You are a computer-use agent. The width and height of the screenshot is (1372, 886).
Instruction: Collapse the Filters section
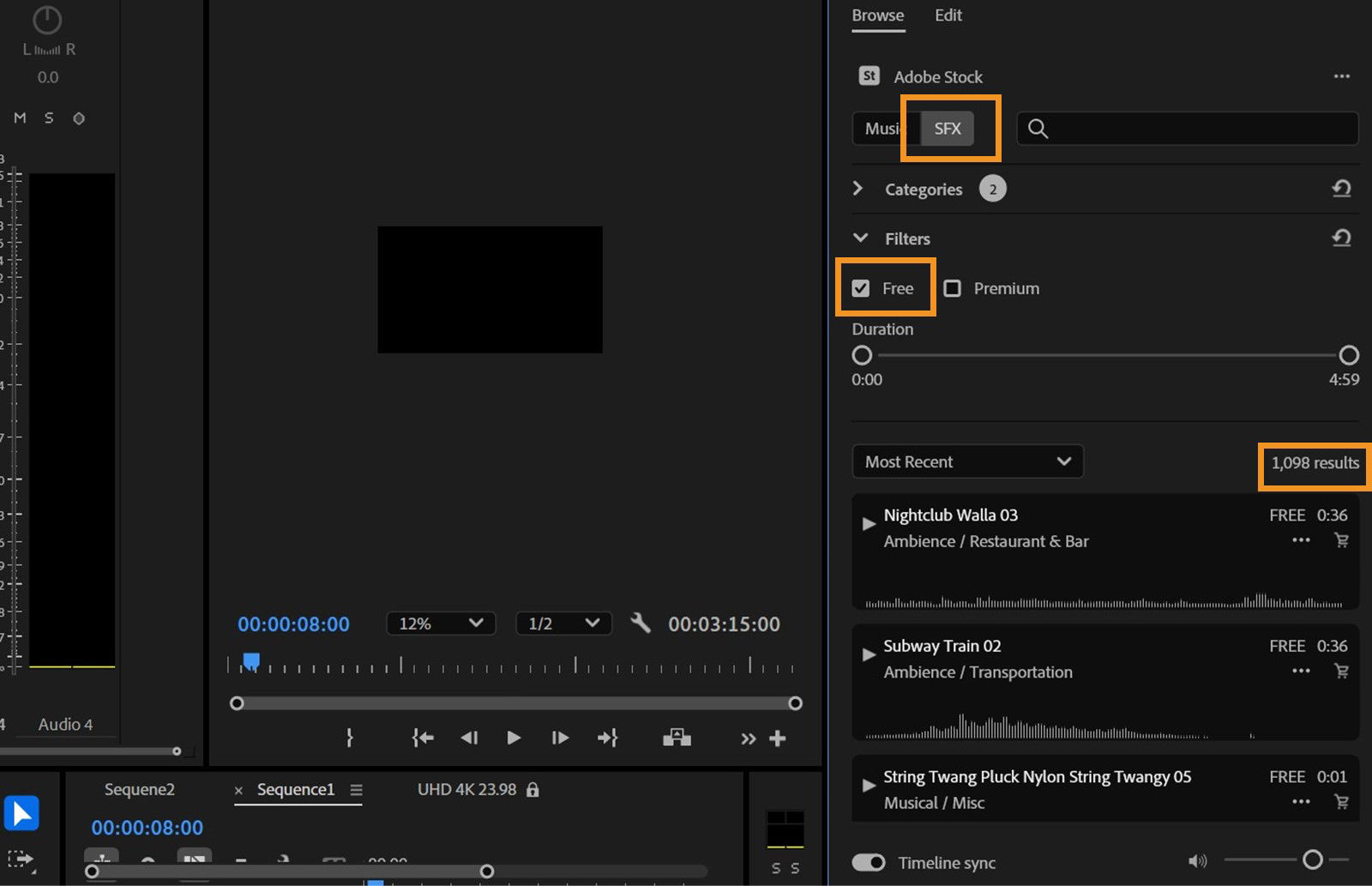pyautogui.click(x=861, y=238)
